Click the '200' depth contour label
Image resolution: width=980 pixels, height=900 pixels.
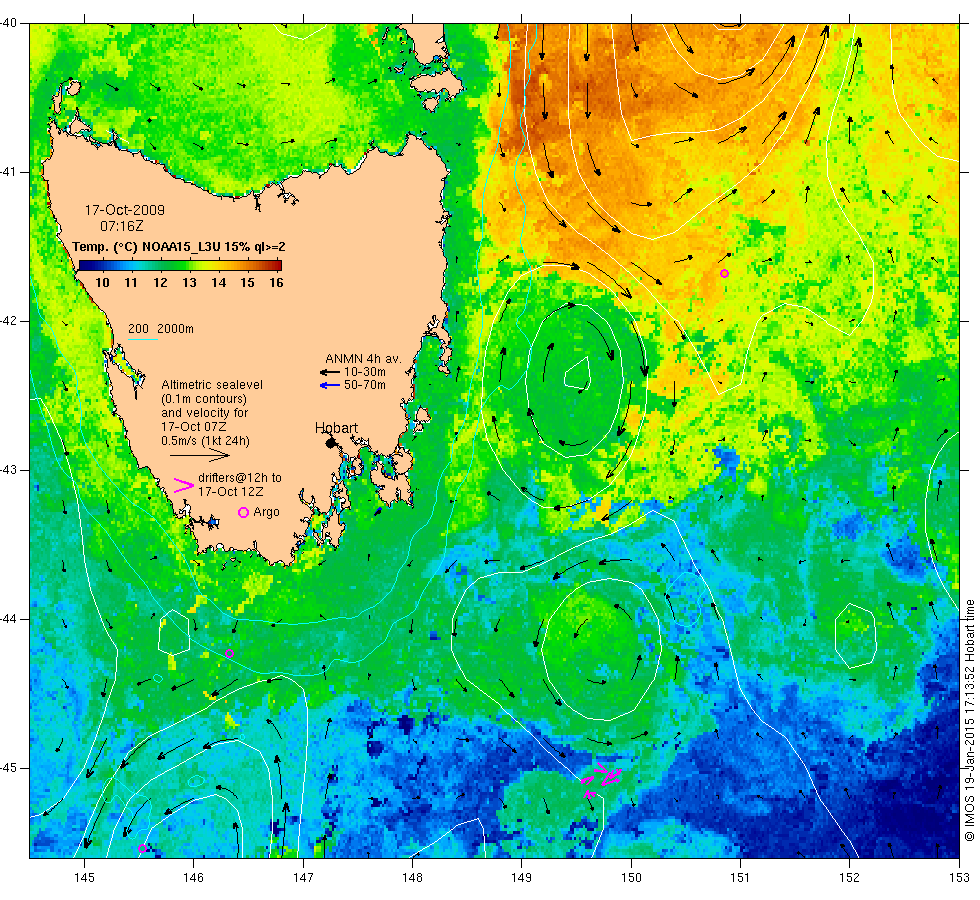click(x=138, y=329)
